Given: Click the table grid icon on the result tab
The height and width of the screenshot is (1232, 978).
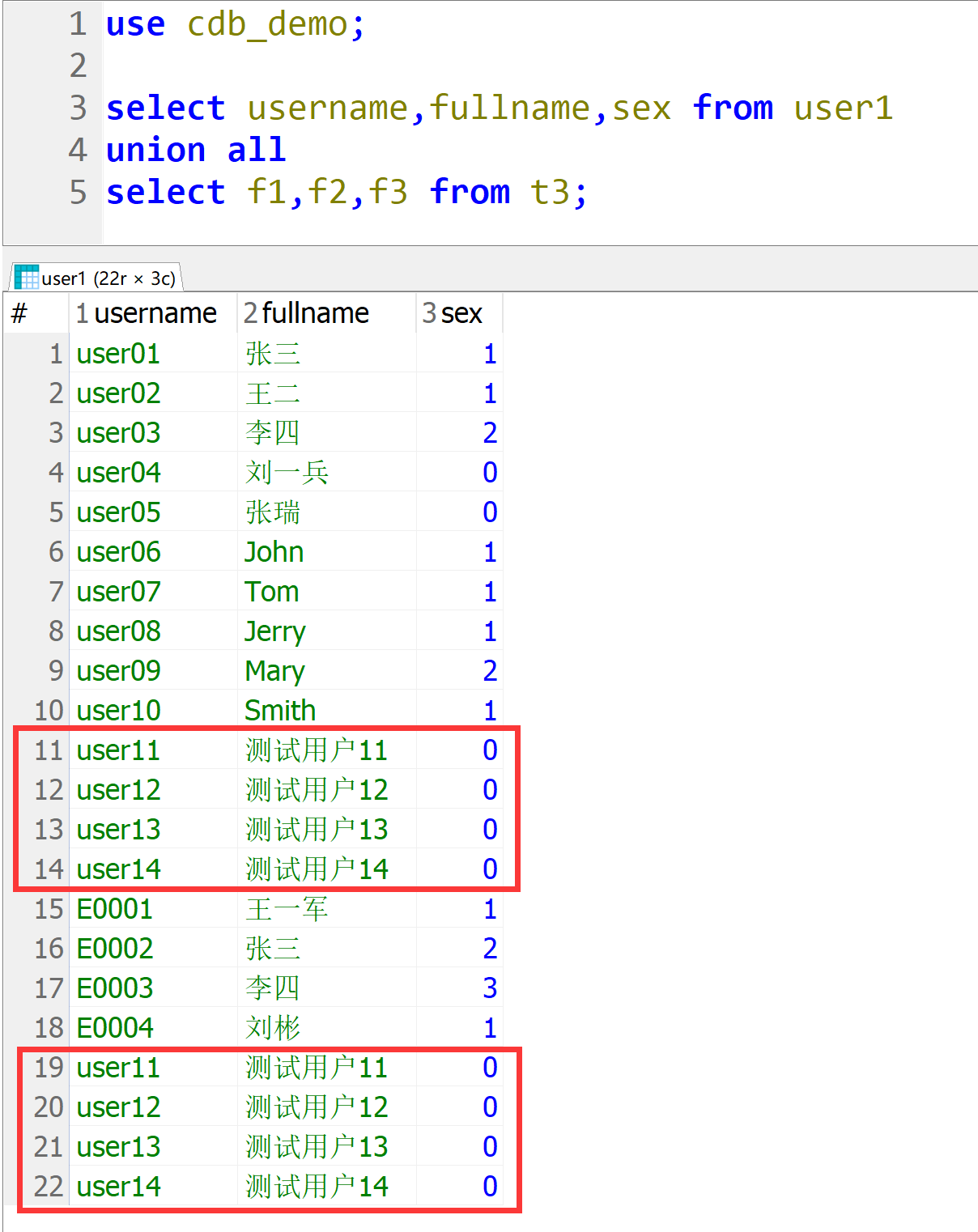Looking at the screenshot, I should [26, 278].
